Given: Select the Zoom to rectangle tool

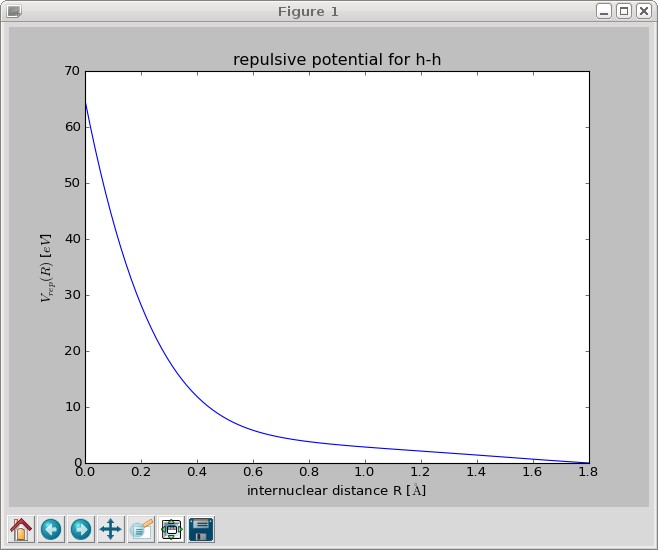Looking at the screenshot, I should tap(141, 529).
